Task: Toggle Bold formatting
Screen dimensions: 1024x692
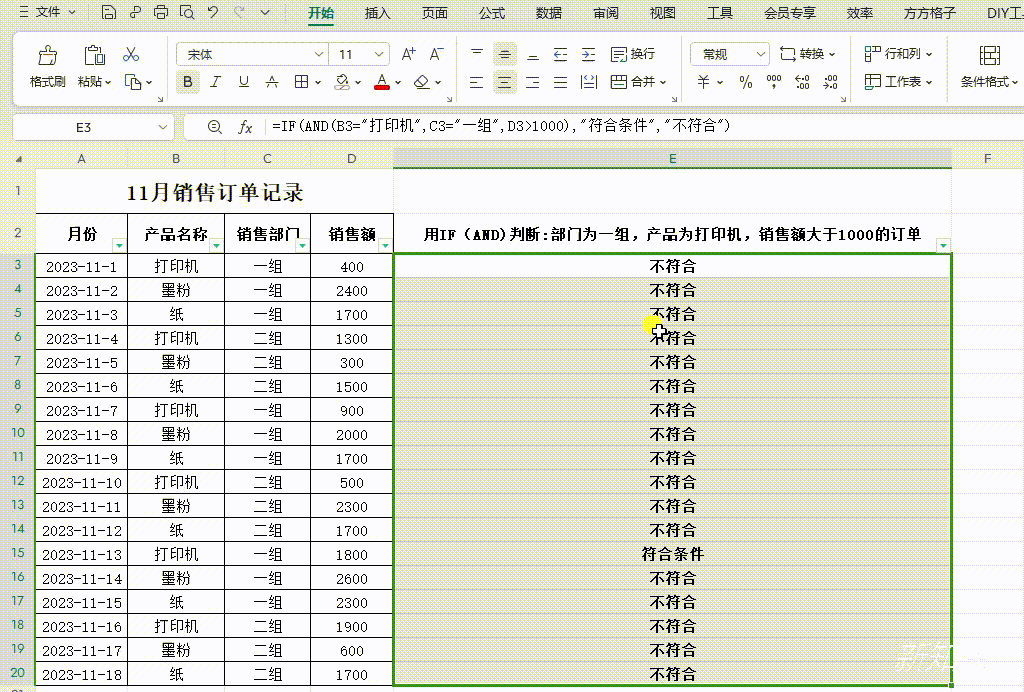Action: tap(188, 82)
